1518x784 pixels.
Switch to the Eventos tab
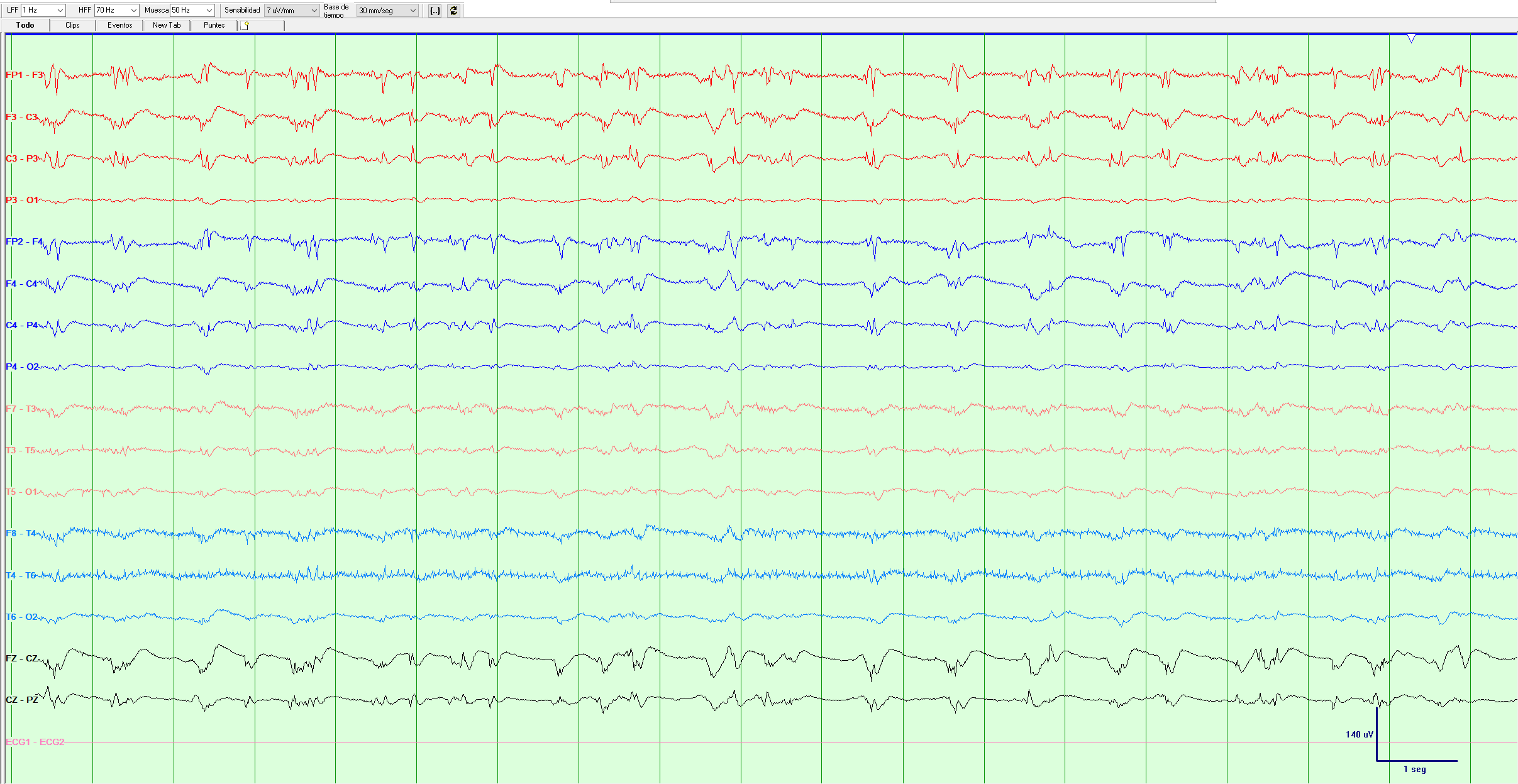[x=119, y=25]
